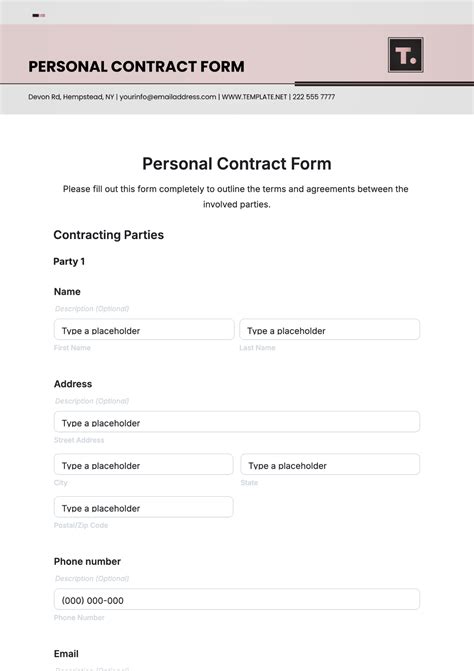The width and height of the screenshot is (474, 671).
Task: Visit the WWW.TEMPLATE.NET website link
Action: pyautogui.click(x=254, y=97)
